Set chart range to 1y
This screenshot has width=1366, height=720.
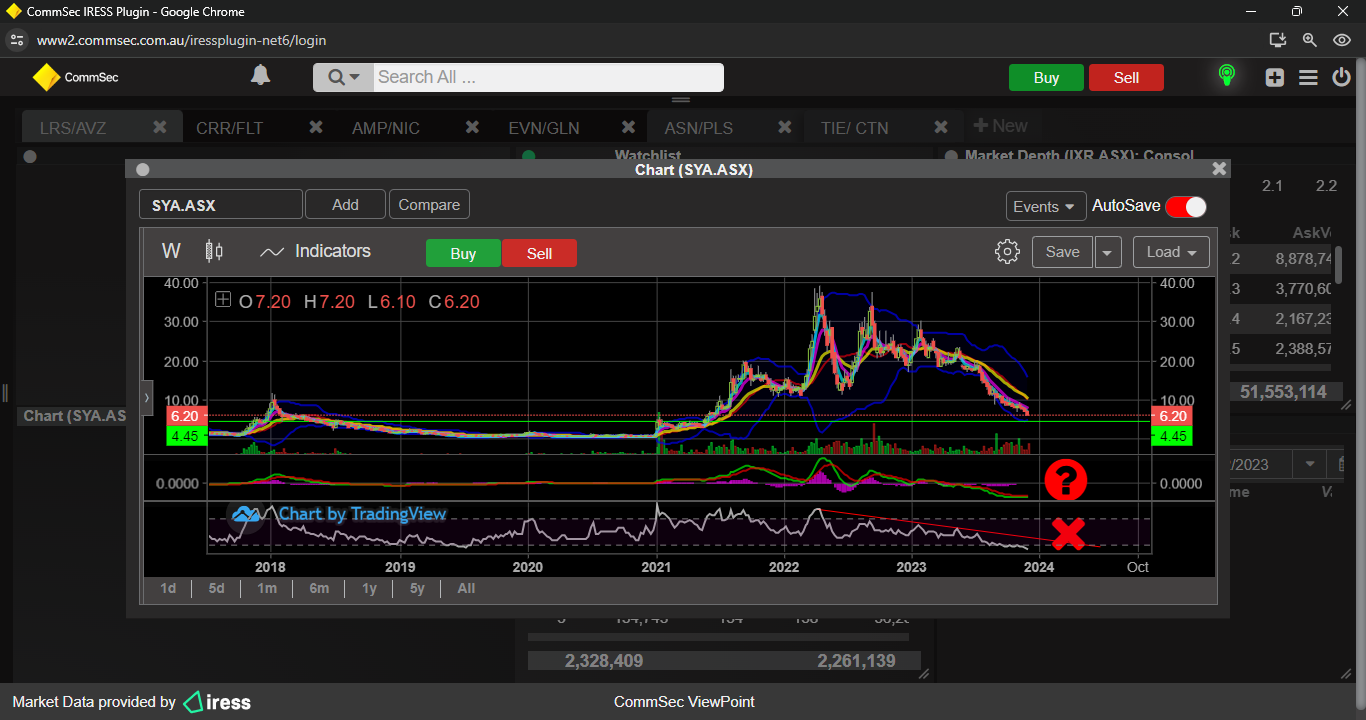[369, 588]
